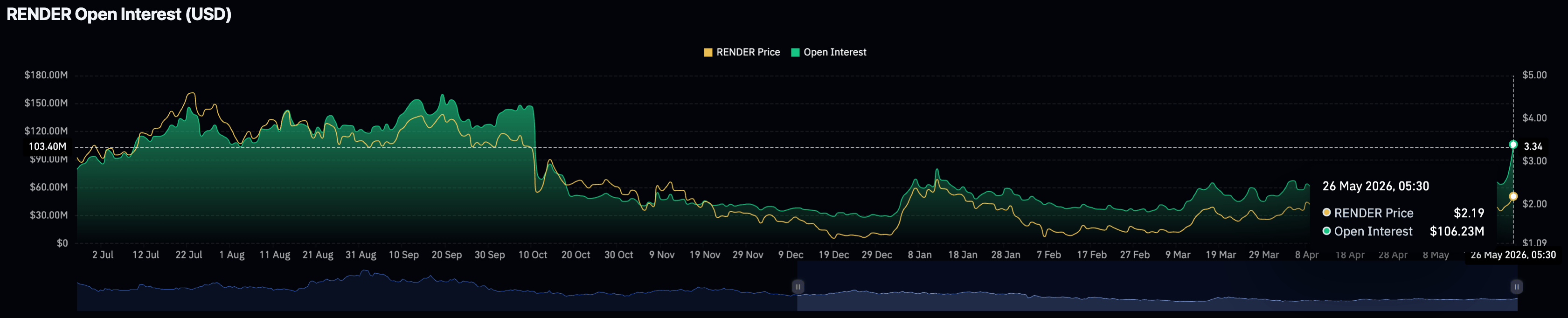Click the 29 Dec date label
This screenshot has width=1568, height=318.
point(876,255)
